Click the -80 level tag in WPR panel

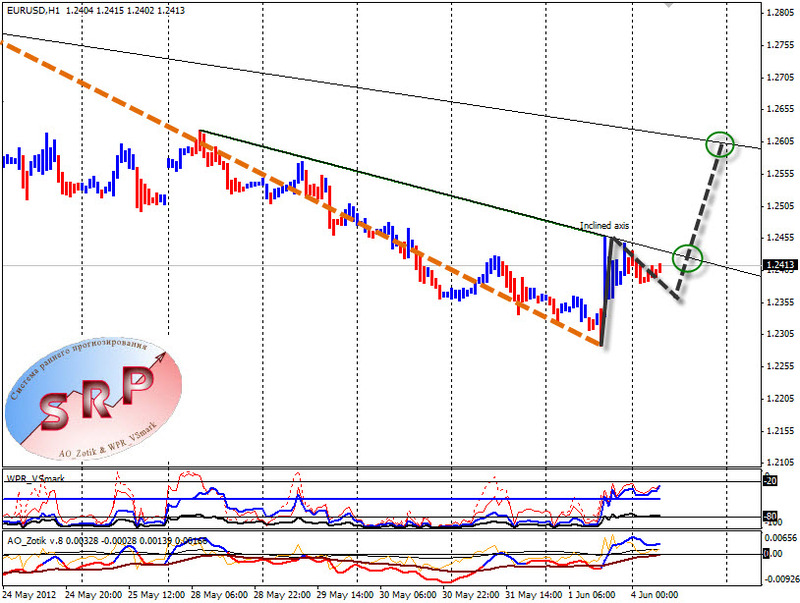(770, 516)
